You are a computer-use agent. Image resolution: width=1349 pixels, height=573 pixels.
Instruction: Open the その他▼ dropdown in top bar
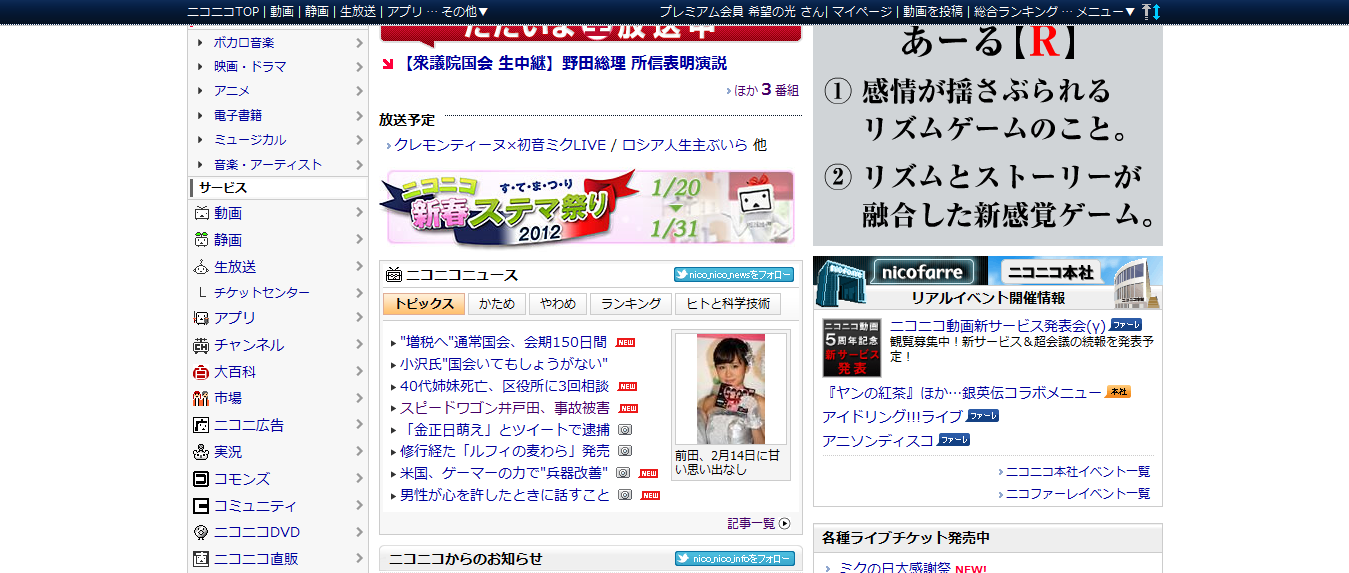465,11
